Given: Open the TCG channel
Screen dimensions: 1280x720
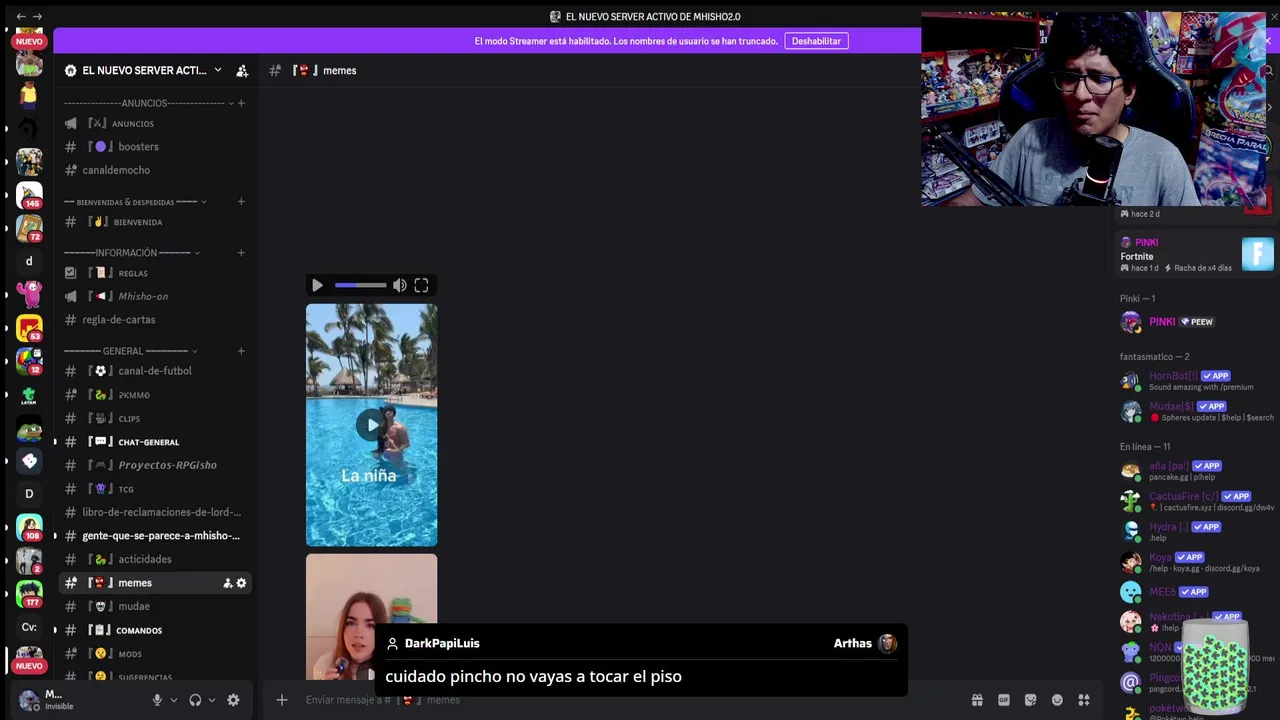Looking at the screenshot, I should click(154, 489).
